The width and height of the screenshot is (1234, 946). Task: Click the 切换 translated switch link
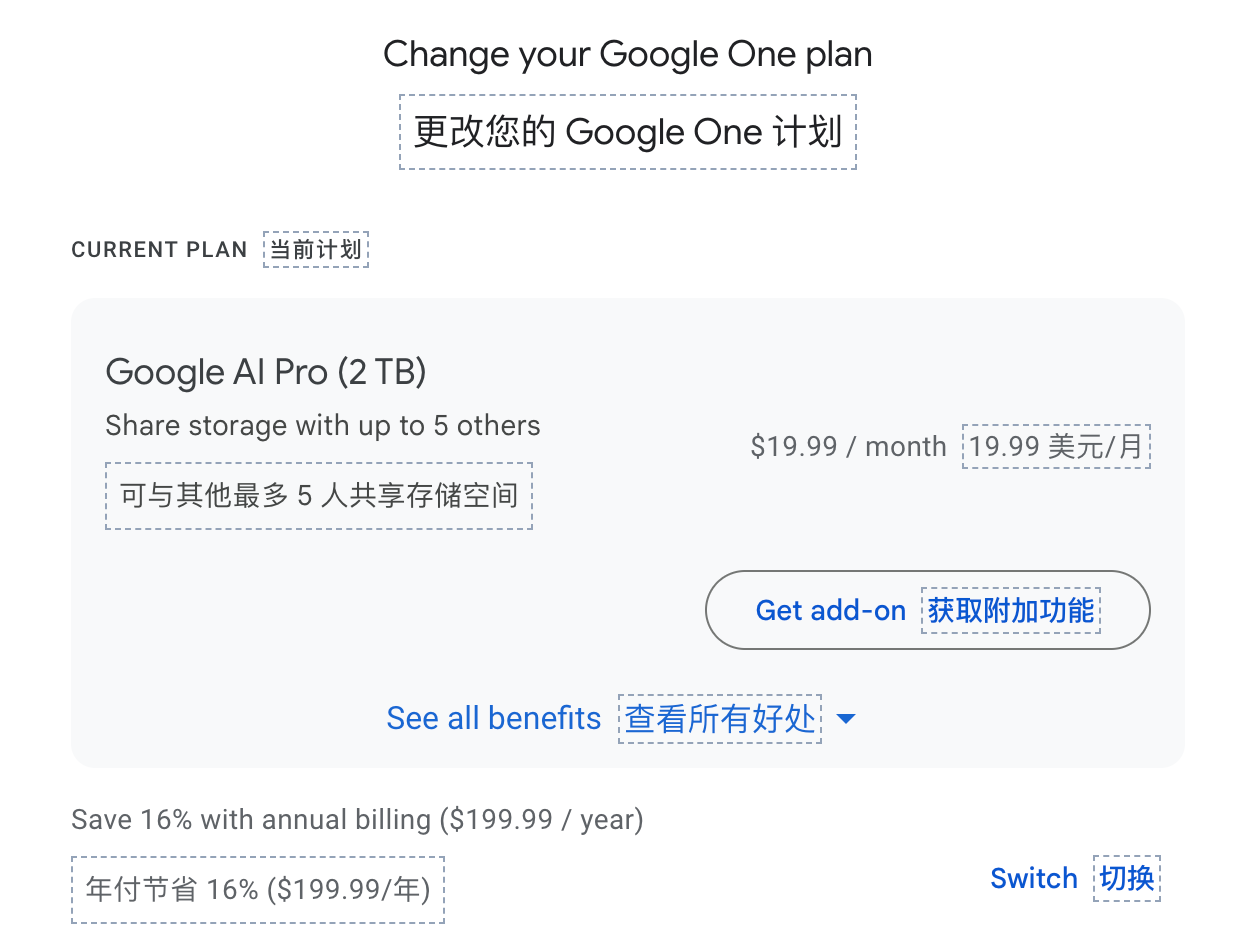point(1127,879)
